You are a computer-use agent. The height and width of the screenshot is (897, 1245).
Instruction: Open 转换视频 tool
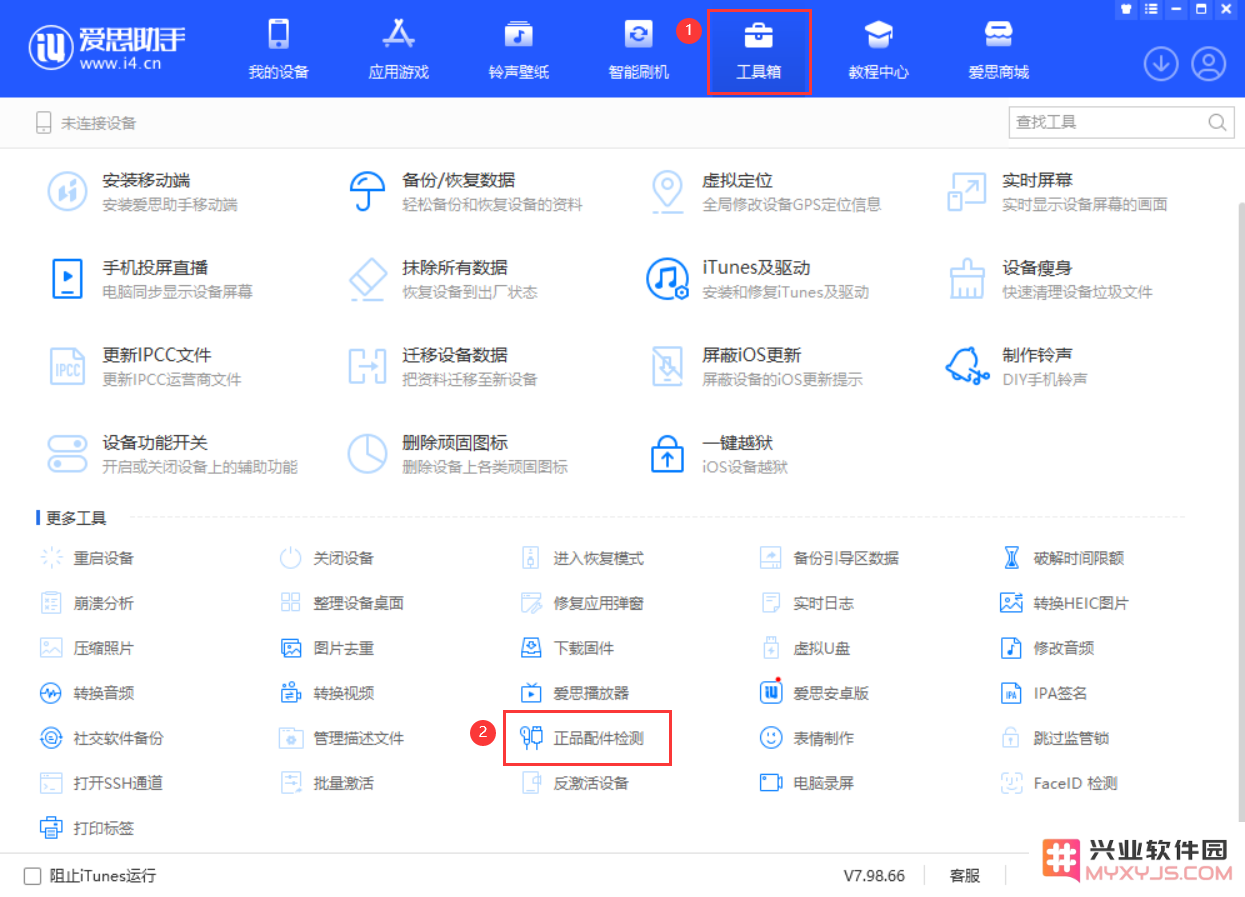pos(327,693)
